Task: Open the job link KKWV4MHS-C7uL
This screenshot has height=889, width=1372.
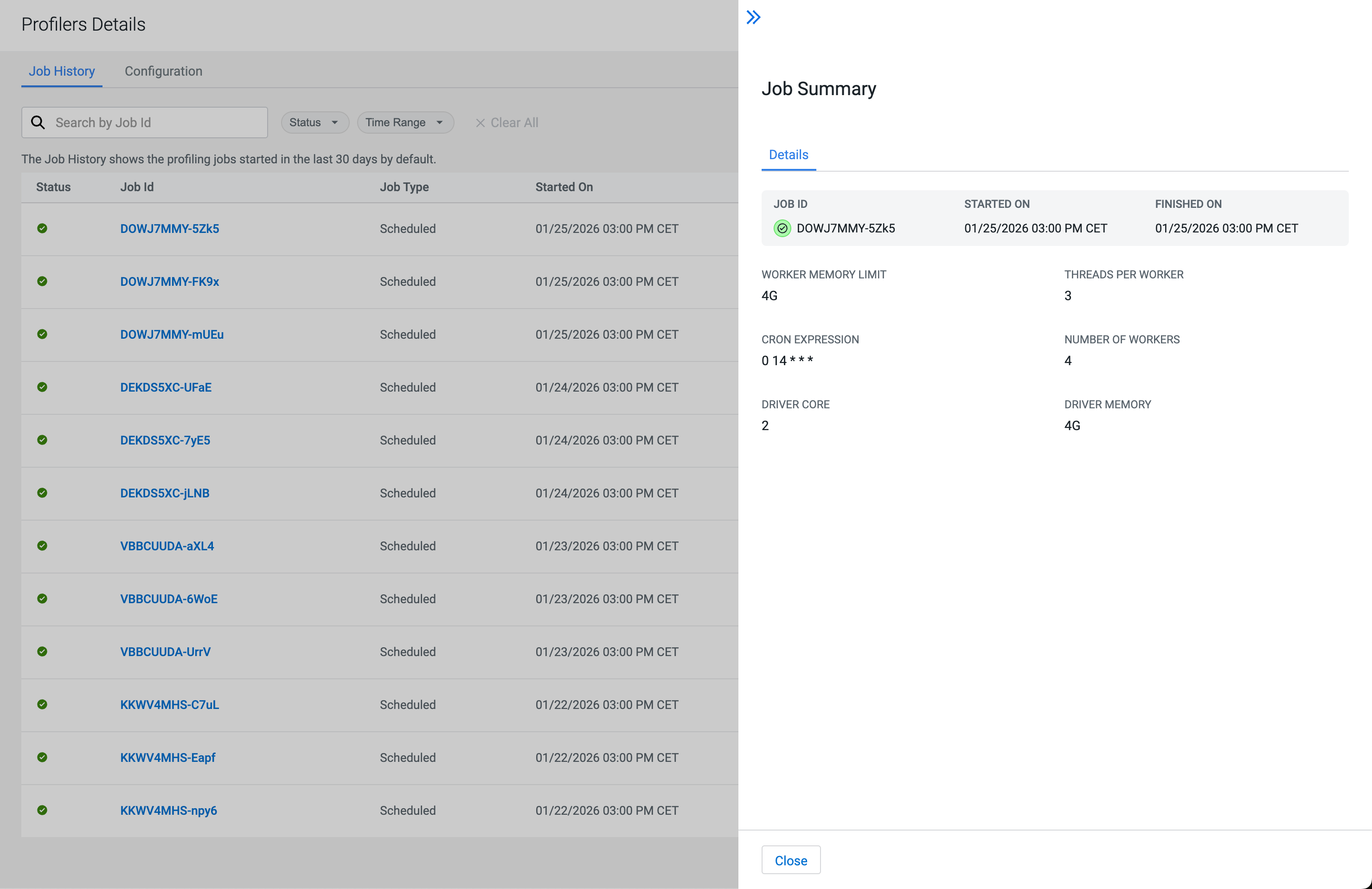Action: [x=169, y=704]
